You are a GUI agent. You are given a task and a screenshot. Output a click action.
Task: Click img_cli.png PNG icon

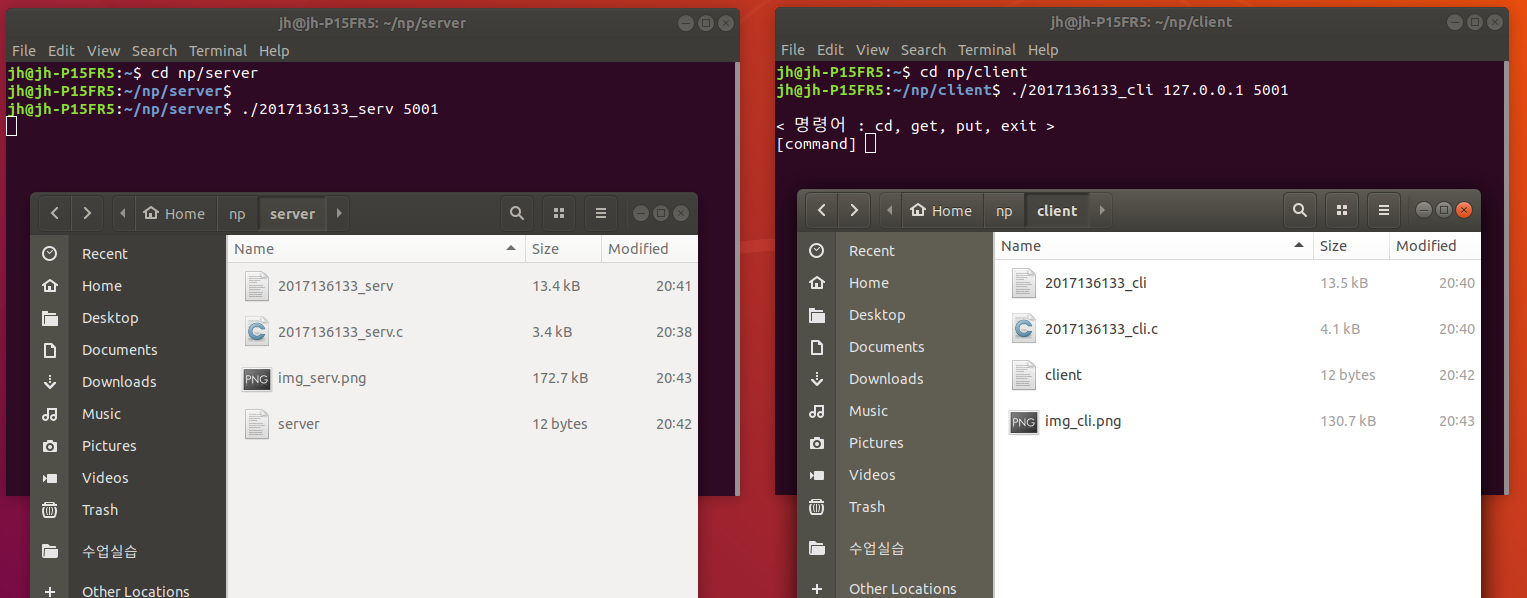pos(1024,421)
